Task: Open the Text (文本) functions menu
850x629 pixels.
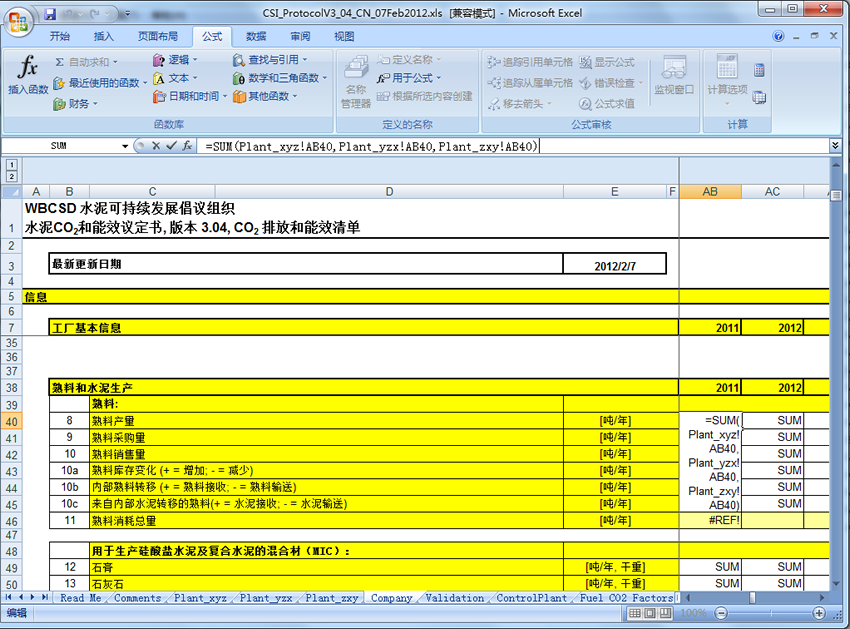Action: pyautogui.click(x=174, y=78)
